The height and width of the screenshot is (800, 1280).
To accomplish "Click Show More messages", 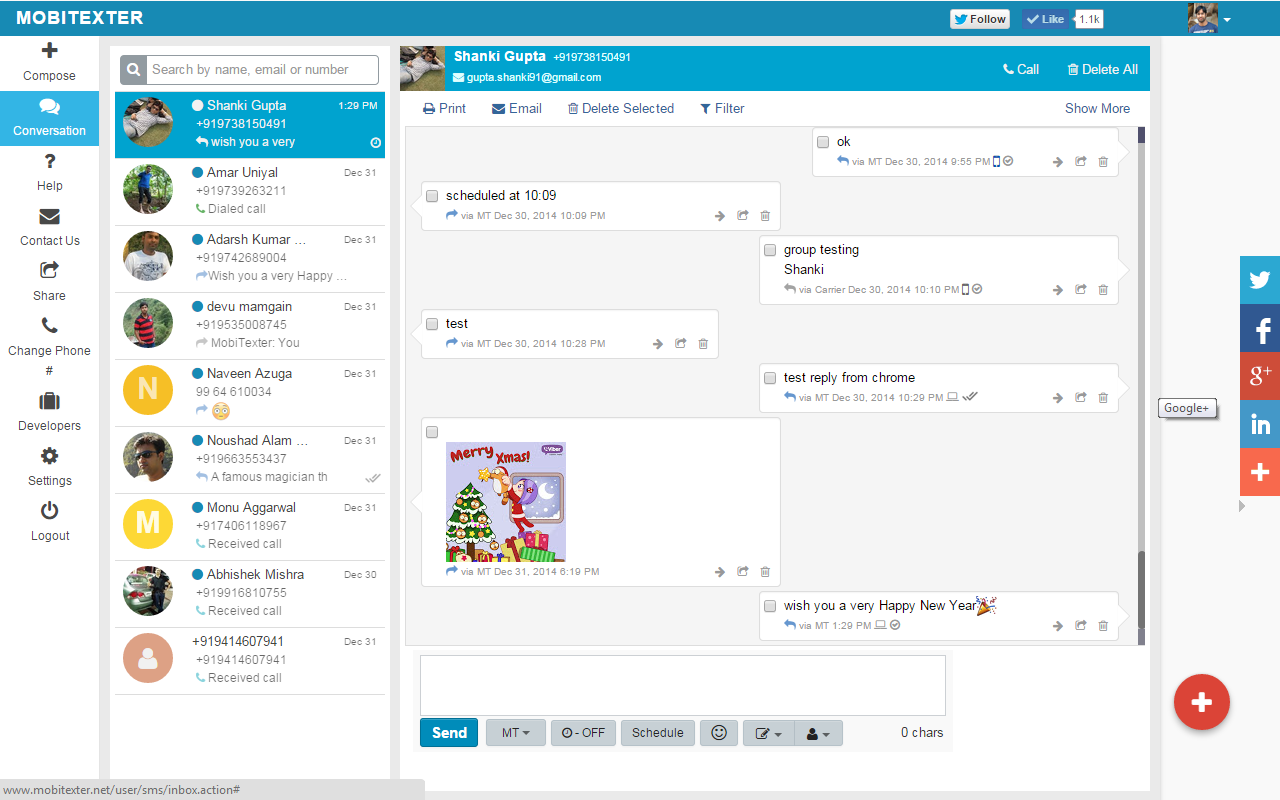I will pos(1097,108).
